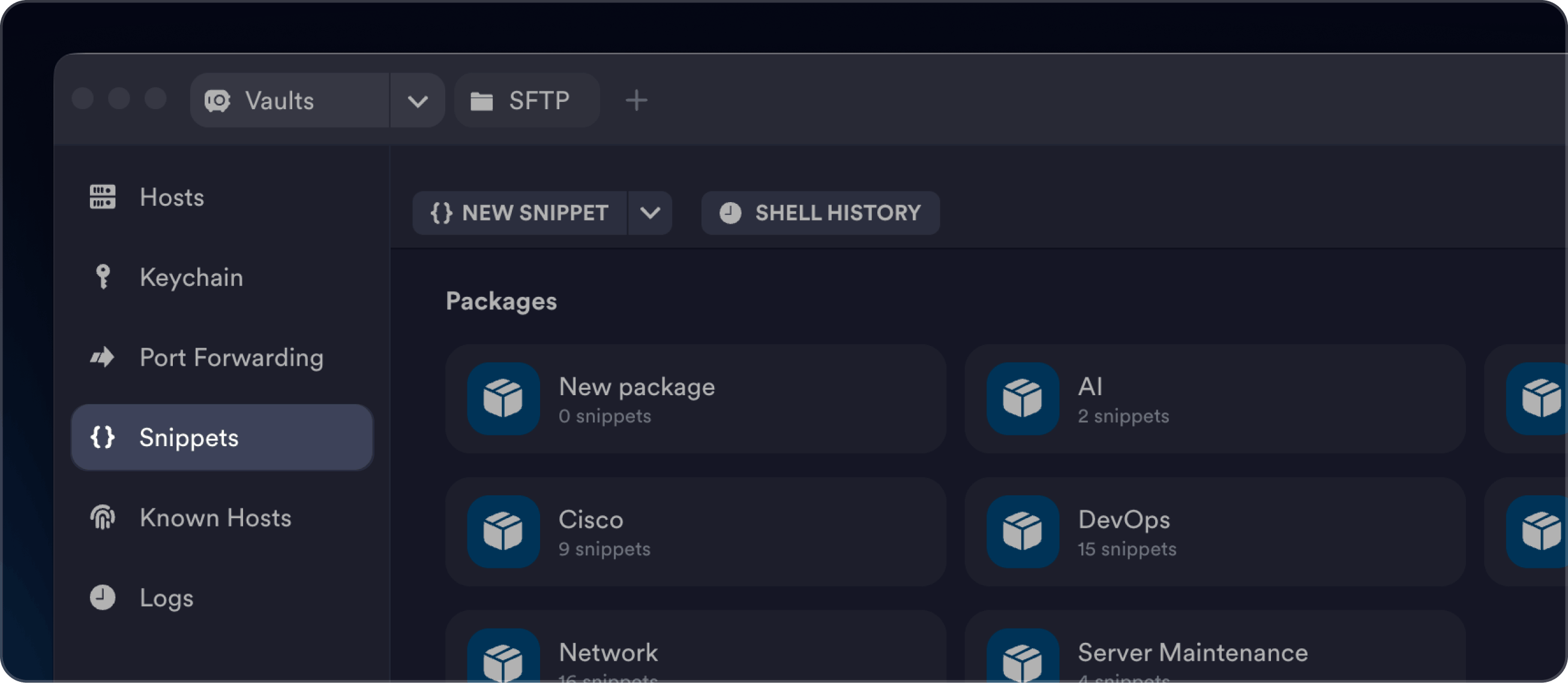The image size is (1568, 683).
Task: Select the Port Forwarding arrow icon
Action: point(102,357)
